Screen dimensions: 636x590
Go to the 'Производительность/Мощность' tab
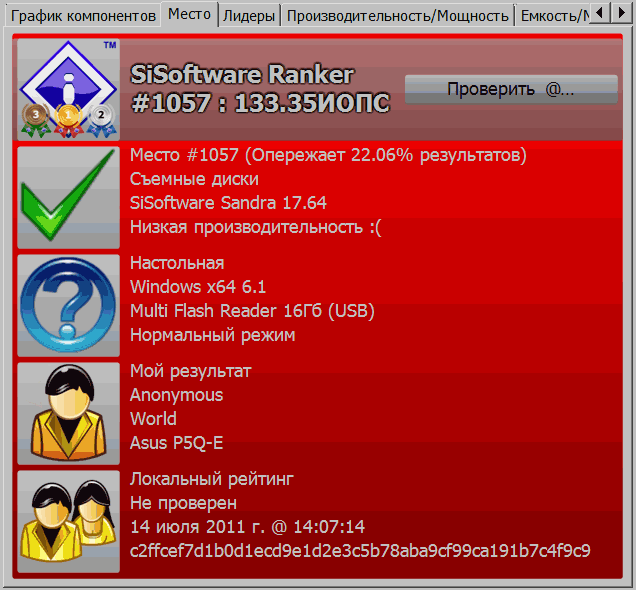(398, 15)
